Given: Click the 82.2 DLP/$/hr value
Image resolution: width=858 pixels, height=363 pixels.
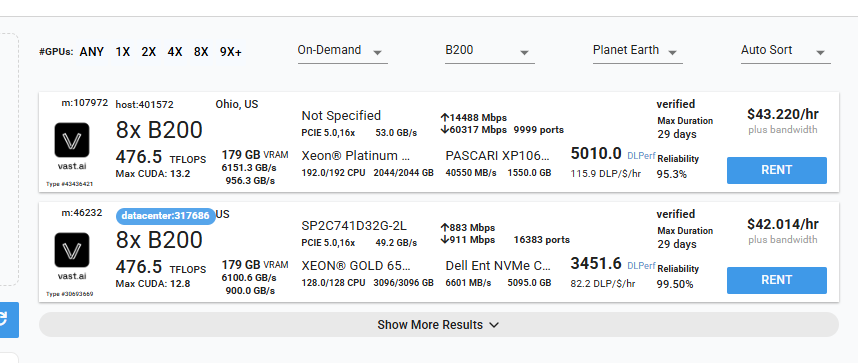Looking at the screenshot, I should (x=602, y=284).
